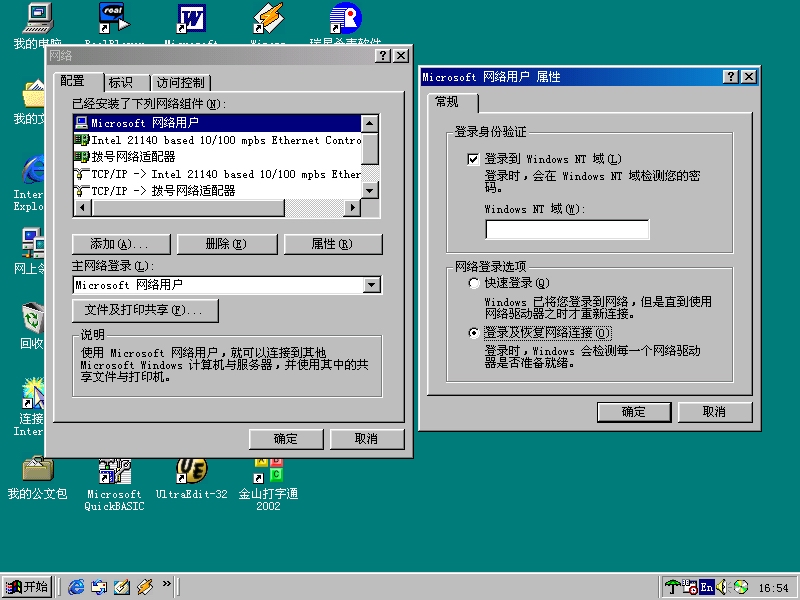Click Show Desktop quick launch icon
Viewport: 800px width, 600px height.
point(121,587)
